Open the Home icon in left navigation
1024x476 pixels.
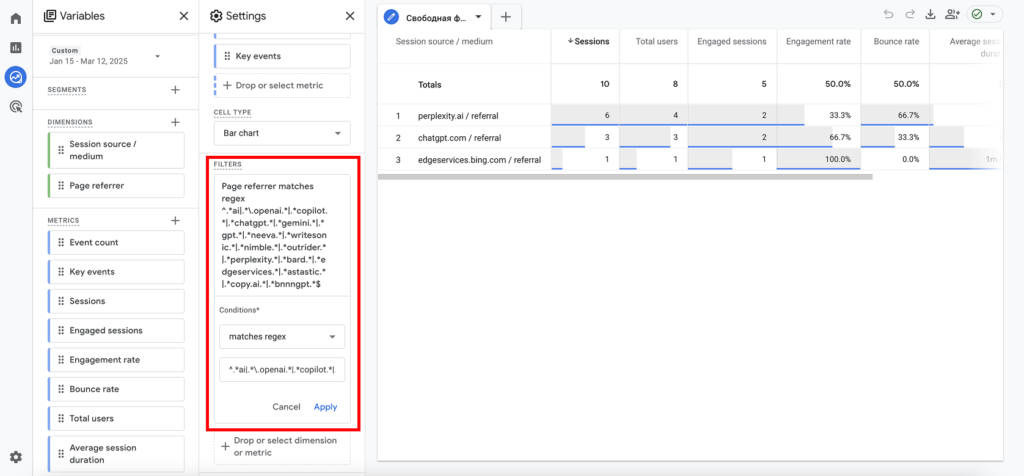(16, 18)
